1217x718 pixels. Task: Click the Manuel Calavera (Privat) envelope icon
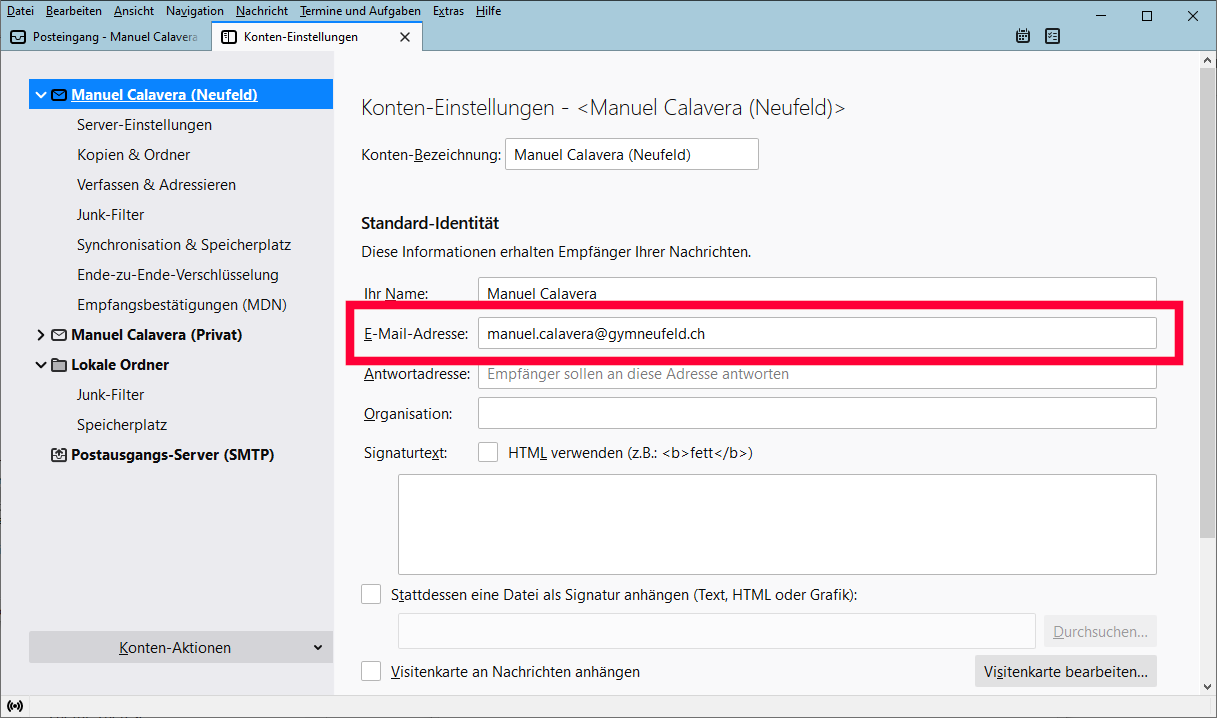point(59,335)
